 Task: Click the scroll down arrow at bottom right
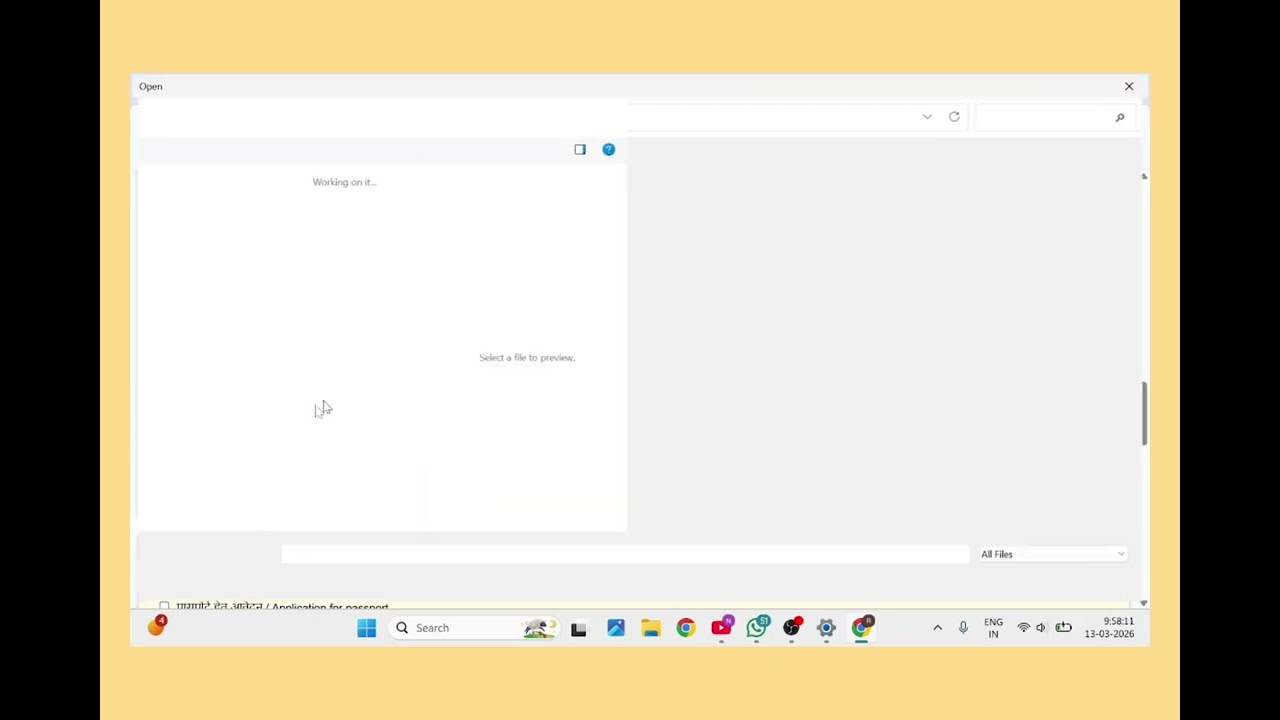pos(1144,603)
